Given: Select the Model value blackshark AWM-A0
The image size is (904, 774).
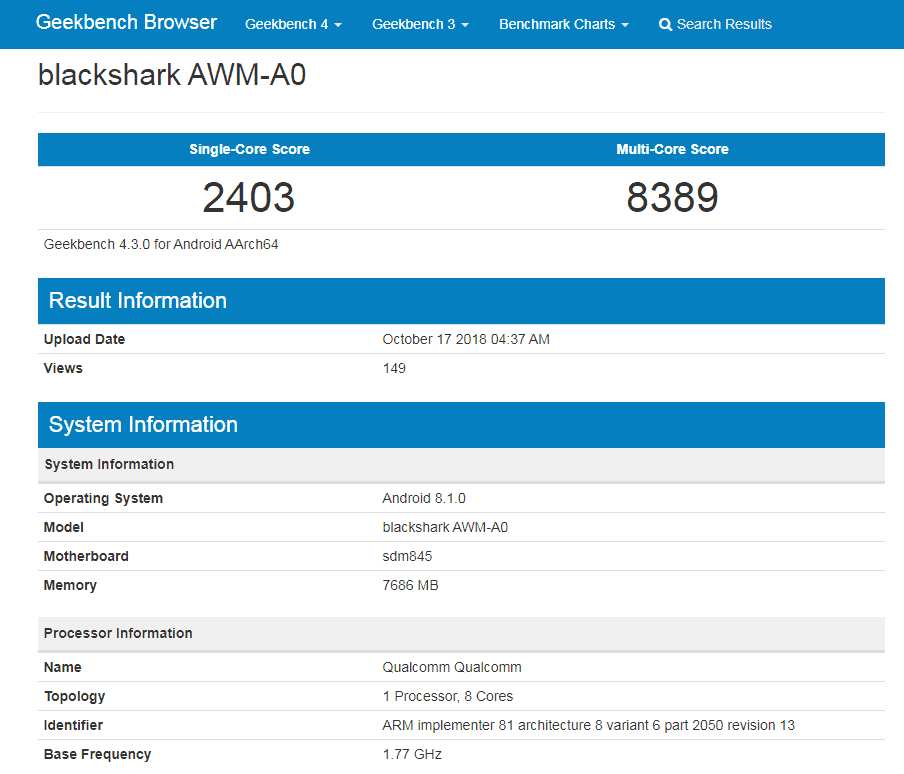Looking at the screenshot, I should pyautogui.click(x=445, y=527).
